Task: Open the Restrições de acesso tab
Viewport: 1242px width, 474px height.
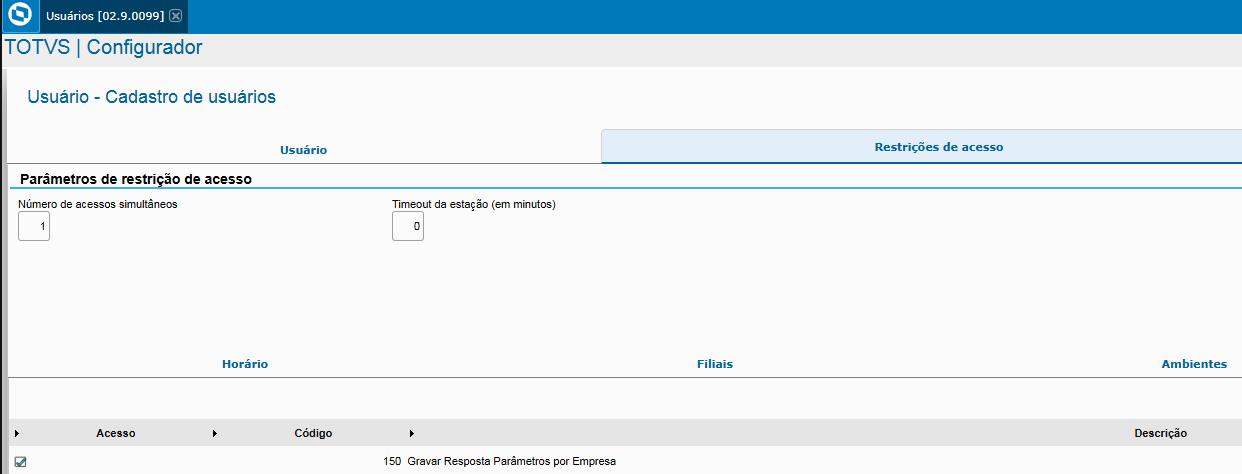Action: click(939, 146)
